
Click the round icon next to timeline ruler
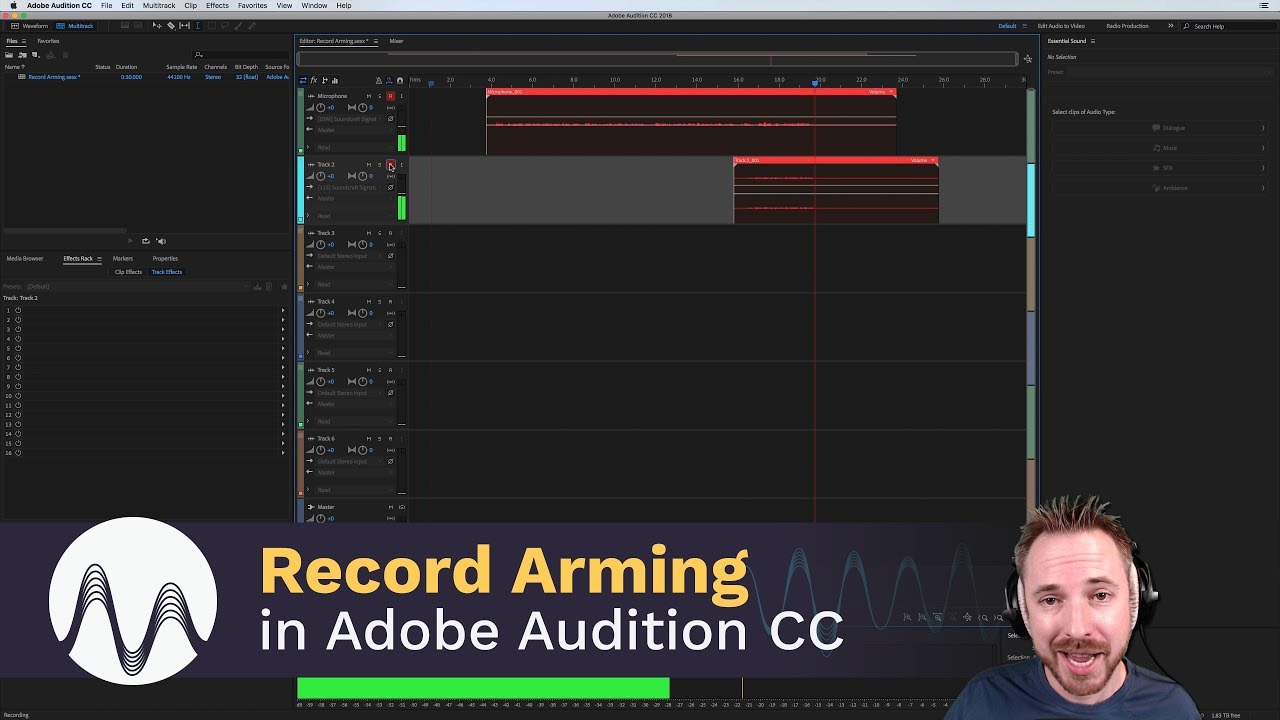point(400,80)
